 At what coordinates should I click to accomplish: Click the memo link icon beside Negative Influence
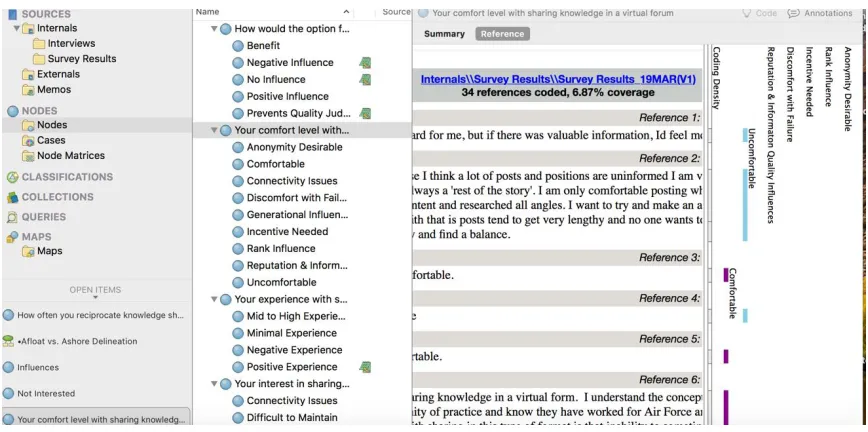pyautogui.click(x=365, y=63)
